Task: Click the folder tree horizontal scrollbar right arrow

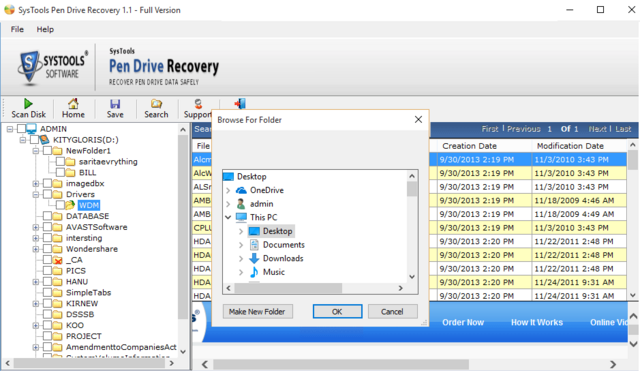Action: (172, 363)
